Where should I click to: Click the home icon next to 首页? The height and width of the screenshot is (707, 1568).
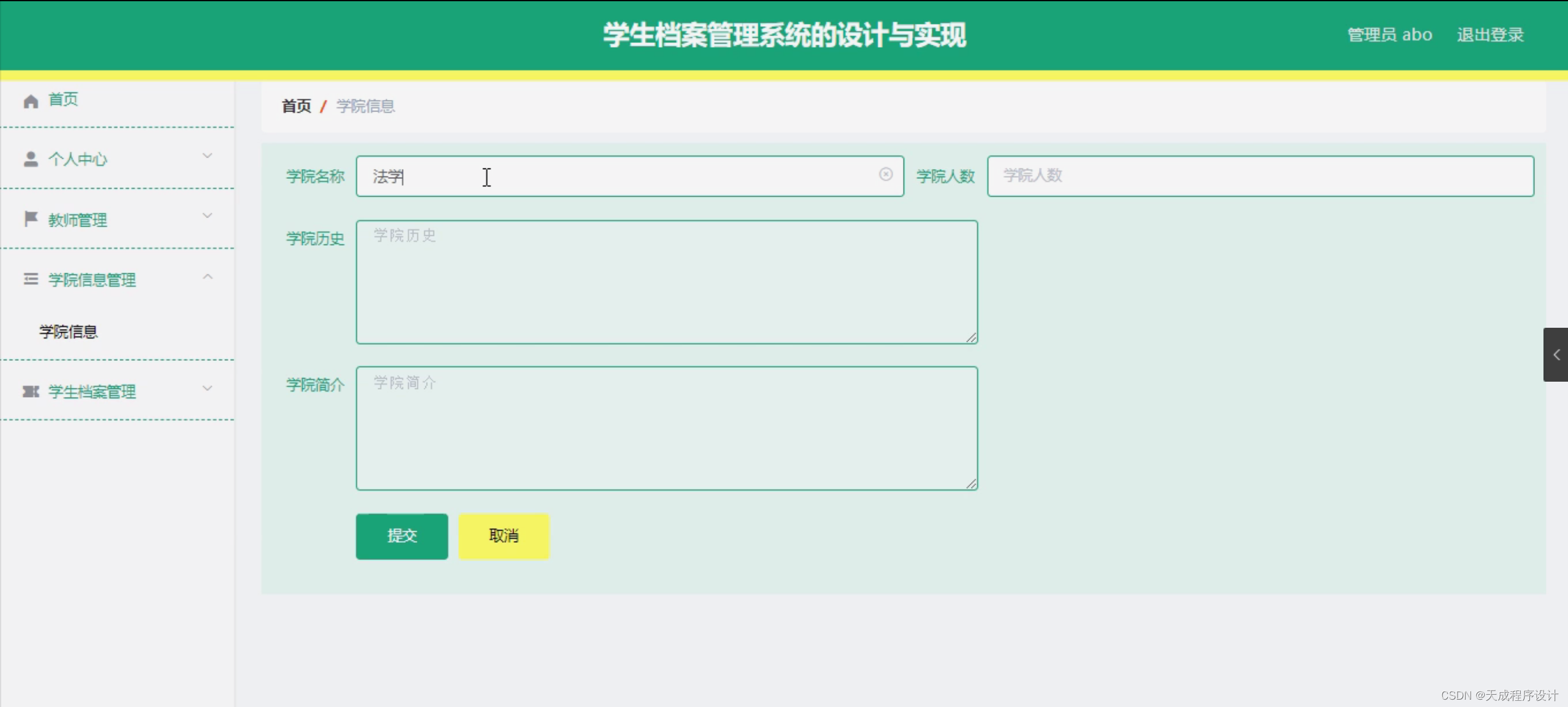[31, 100]
